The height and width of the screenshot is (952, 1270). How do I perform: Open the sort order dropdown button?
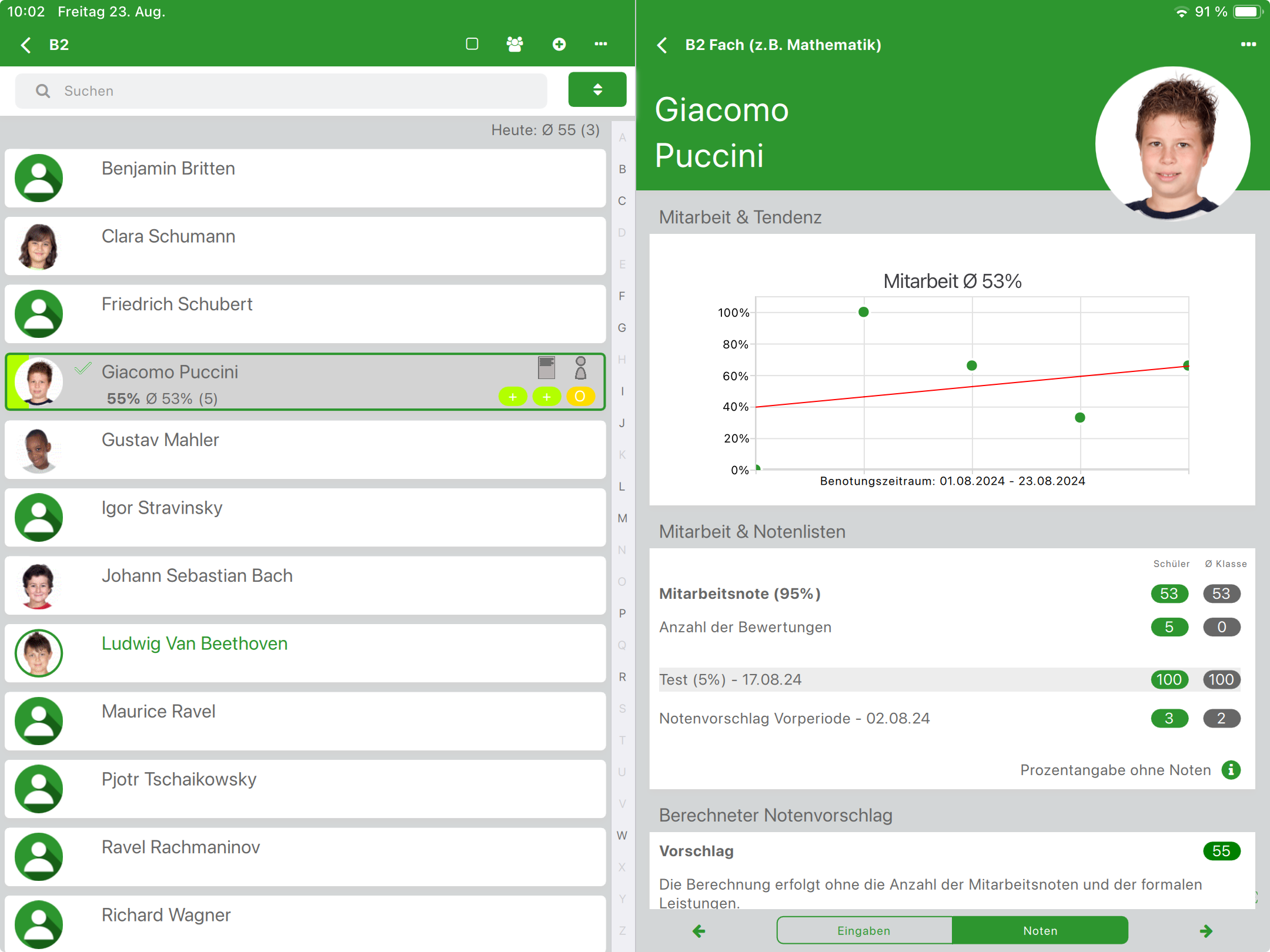597,90
